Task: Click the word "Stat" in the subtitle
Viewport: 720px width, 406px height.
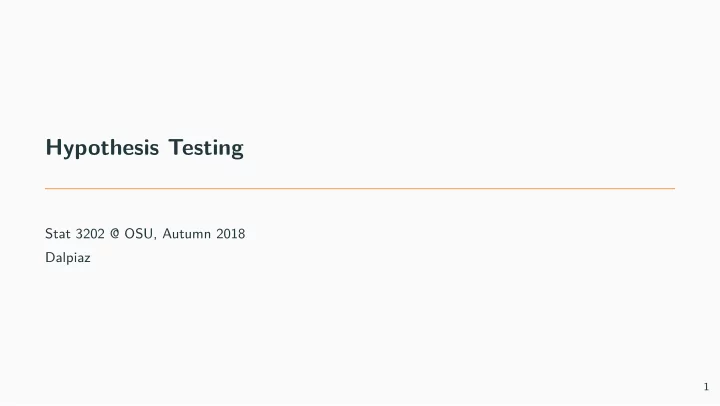Action: (58, 234)
